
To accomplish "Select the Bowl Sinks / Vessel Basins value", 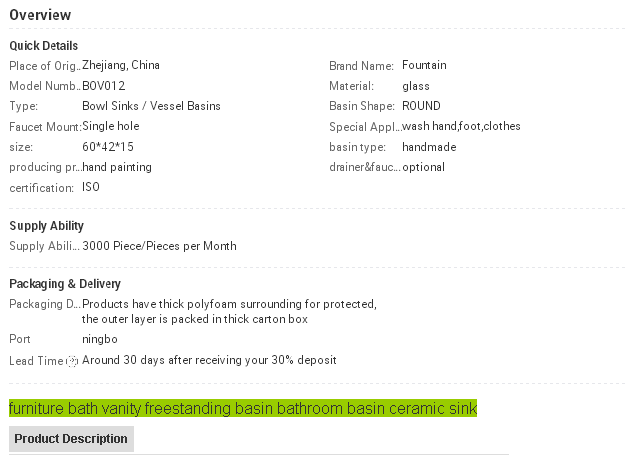I will click(151, 106).
